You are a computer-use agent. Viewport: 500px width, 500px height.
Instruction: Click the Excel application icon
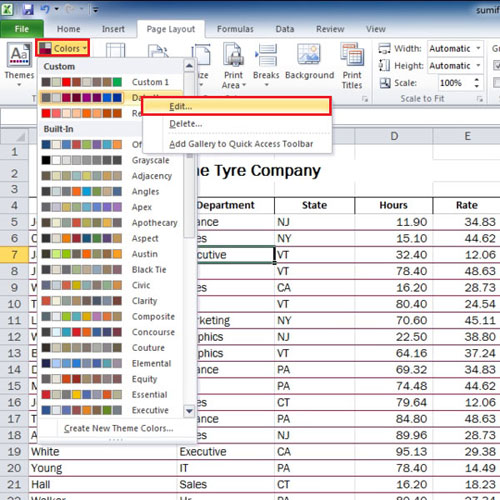click(7, 9)
